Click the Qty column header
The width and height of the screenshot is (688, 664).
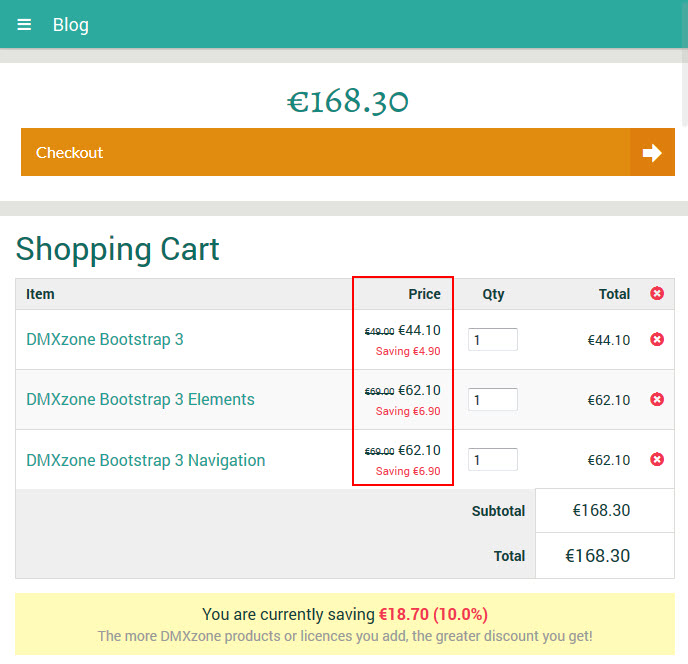493,294
